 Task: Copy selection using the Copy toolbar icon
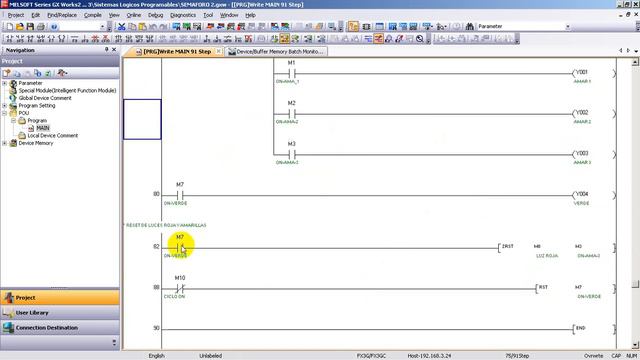pos(132,27)
